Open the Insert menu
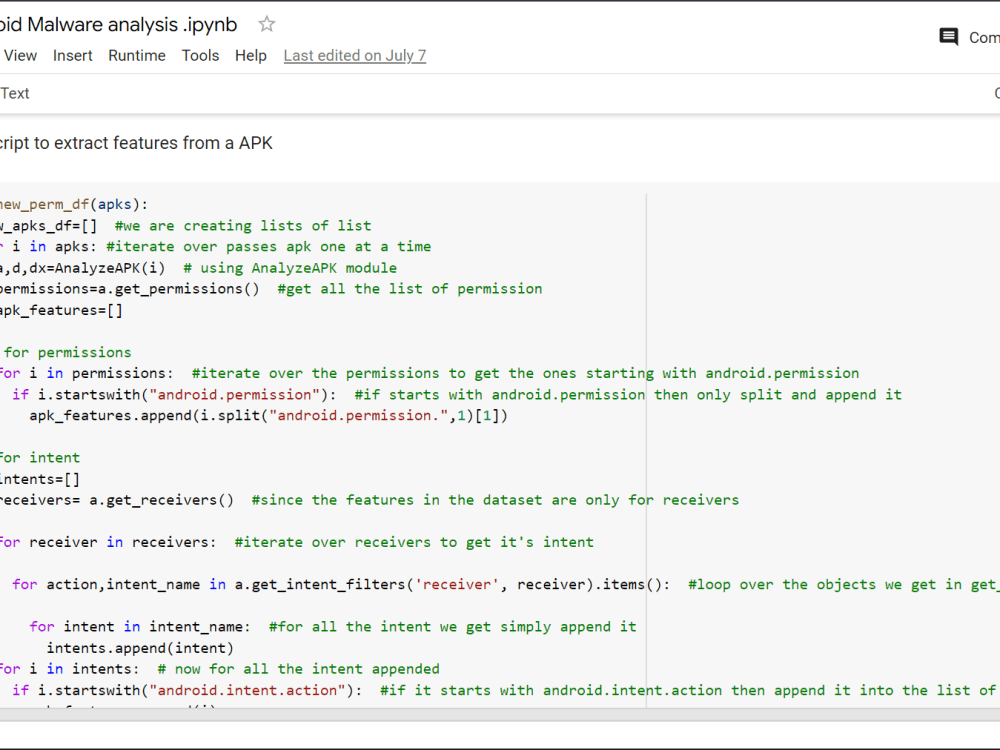Screen dimensions: 1000x750 73,55
